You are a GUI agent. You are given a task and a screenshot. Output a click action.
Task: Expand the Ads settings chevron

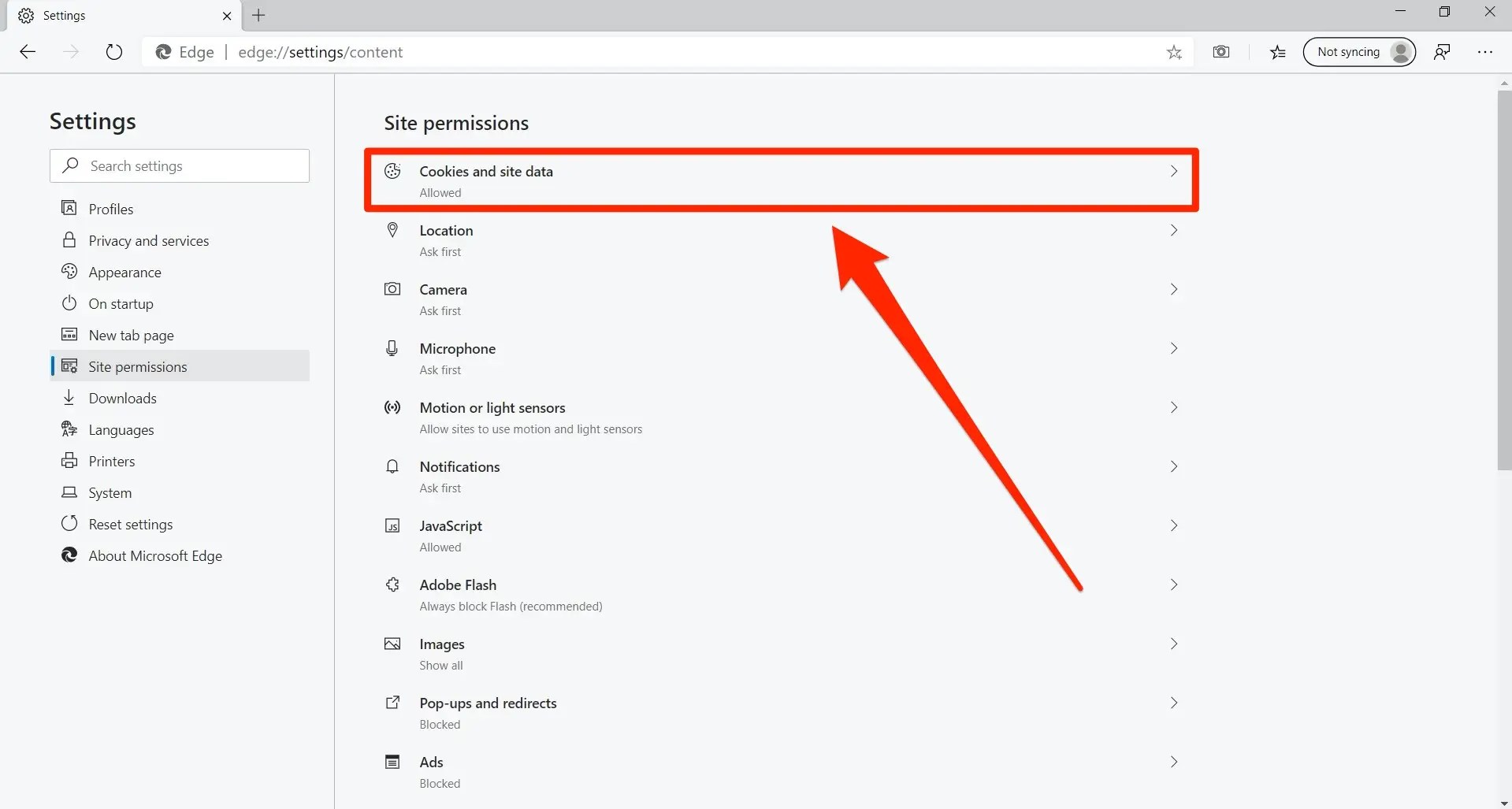tap(1173, 762)
